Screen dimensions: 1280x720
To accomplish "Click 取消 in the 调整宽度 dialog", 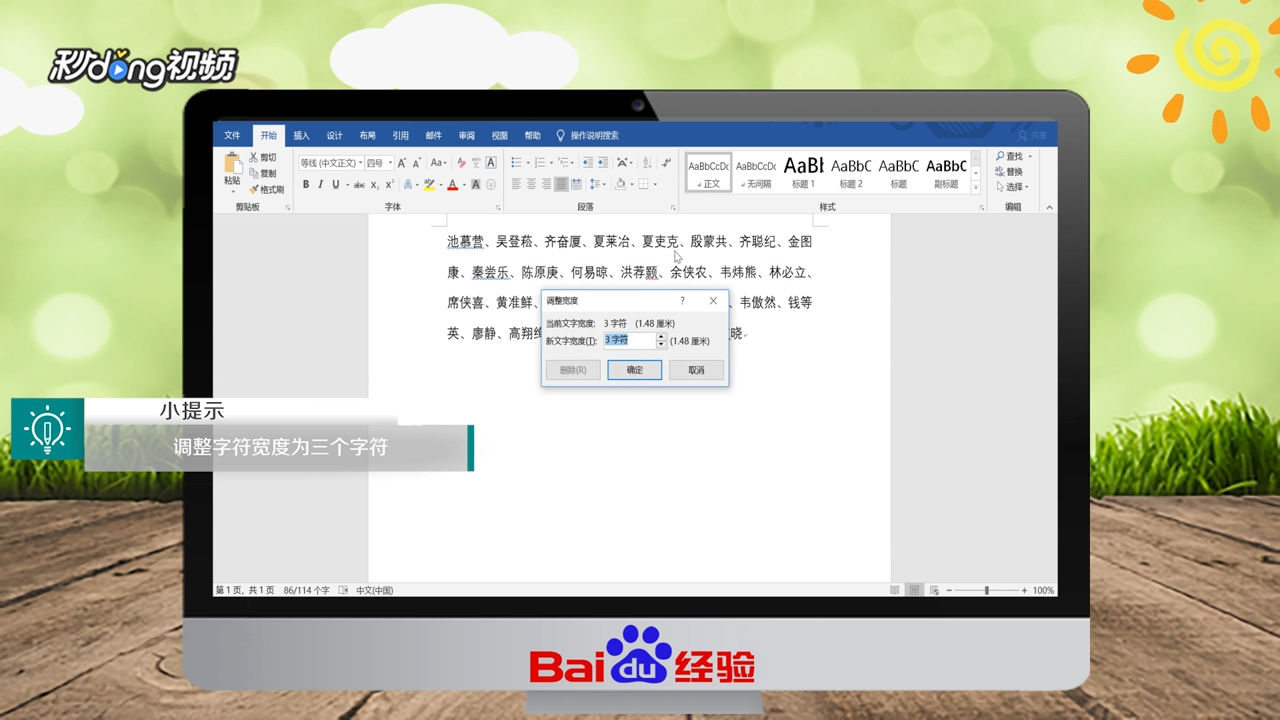I will pos(696,370).
